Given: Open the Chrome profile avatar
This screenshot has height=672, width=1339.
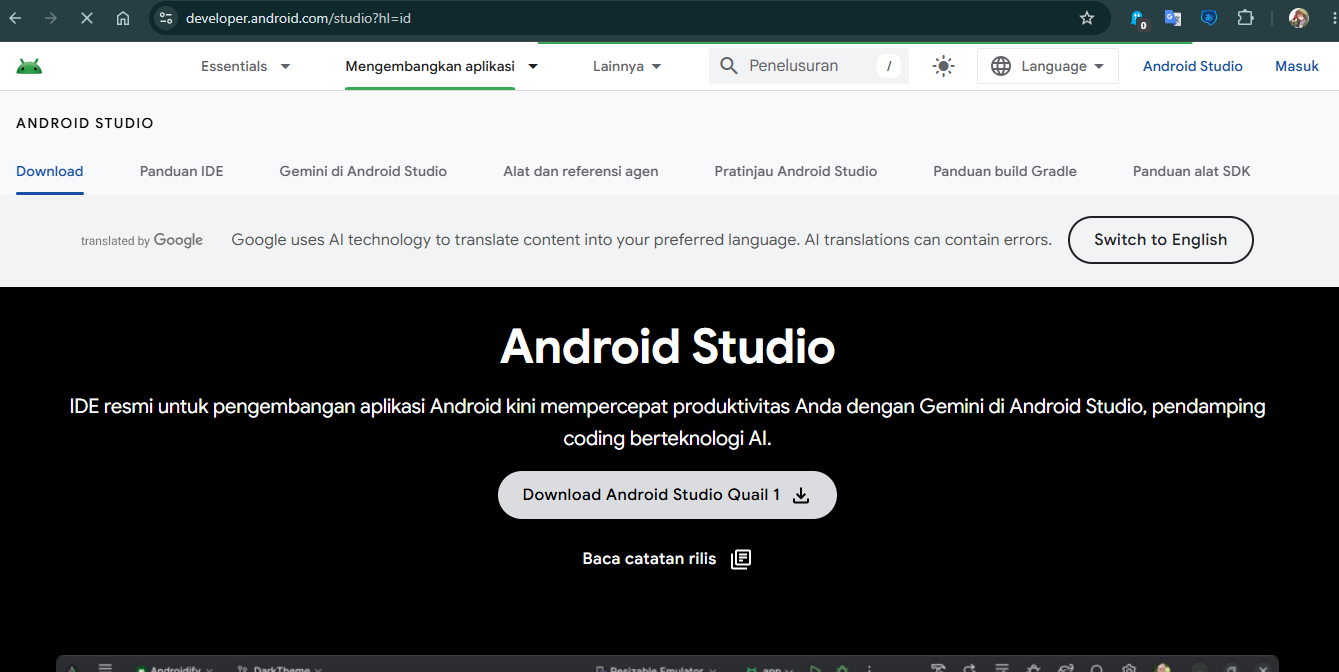Looking at the screenshot, I should click(x=1299, y=18).
